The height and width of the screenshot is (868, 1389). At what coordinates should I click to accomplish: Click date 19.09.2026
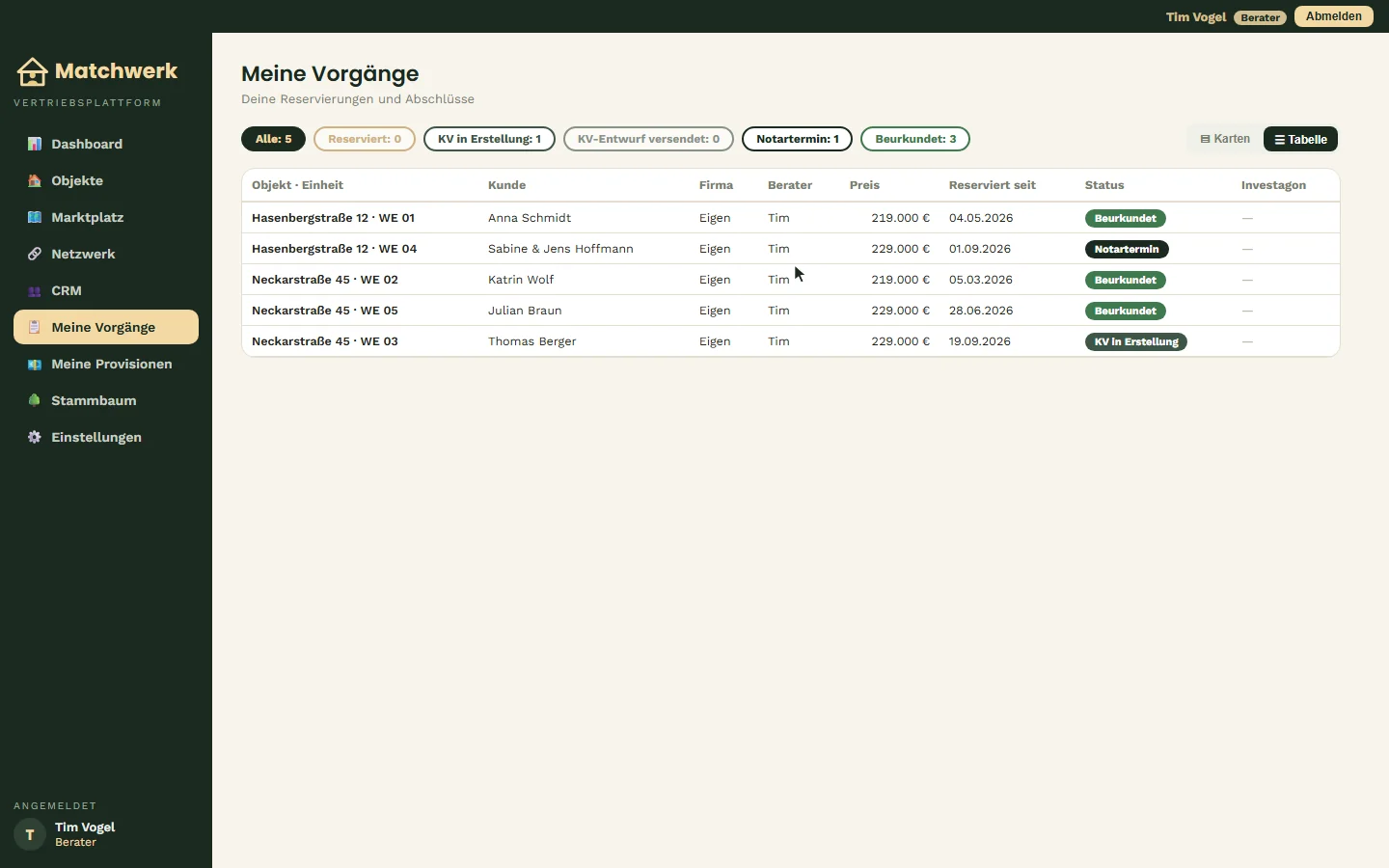tap(980, 341)
